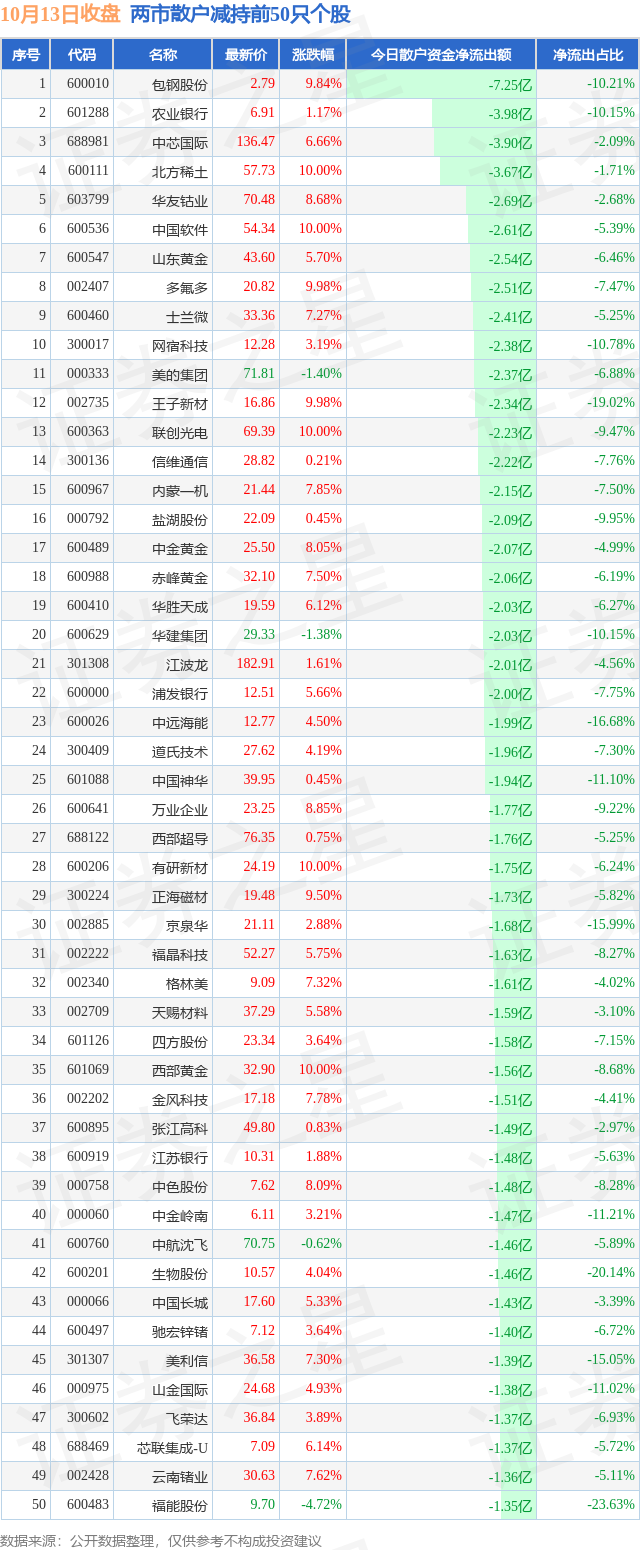Click stock name 中芯国际

180,142
